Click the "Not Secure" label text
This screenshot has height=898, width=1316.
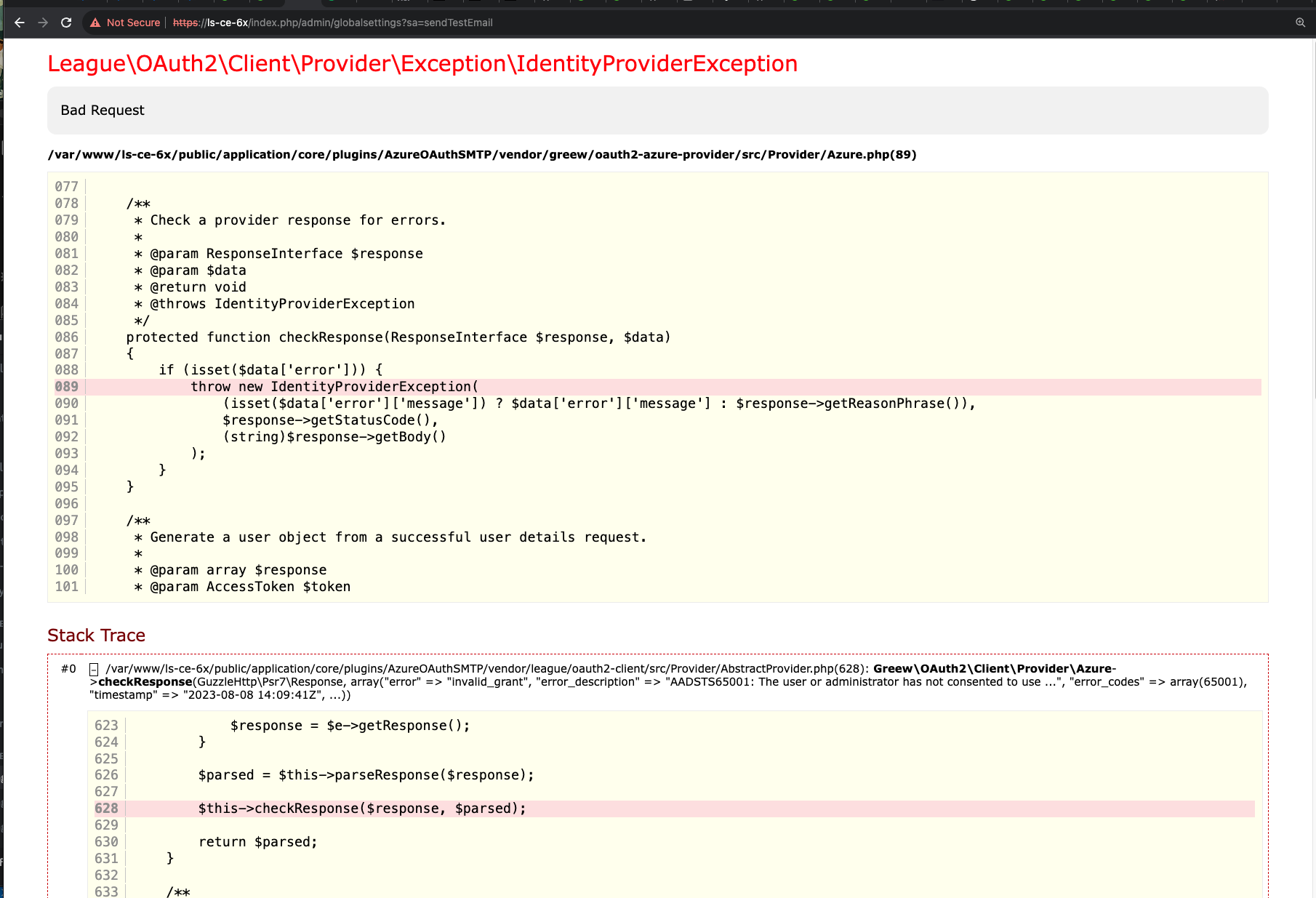(x=133, y=23)
